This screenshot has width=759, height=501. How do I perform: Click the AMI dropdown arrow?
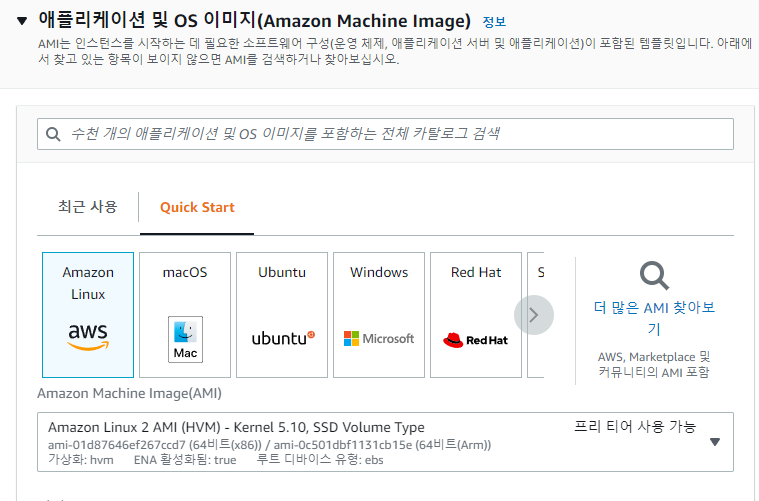715,442
